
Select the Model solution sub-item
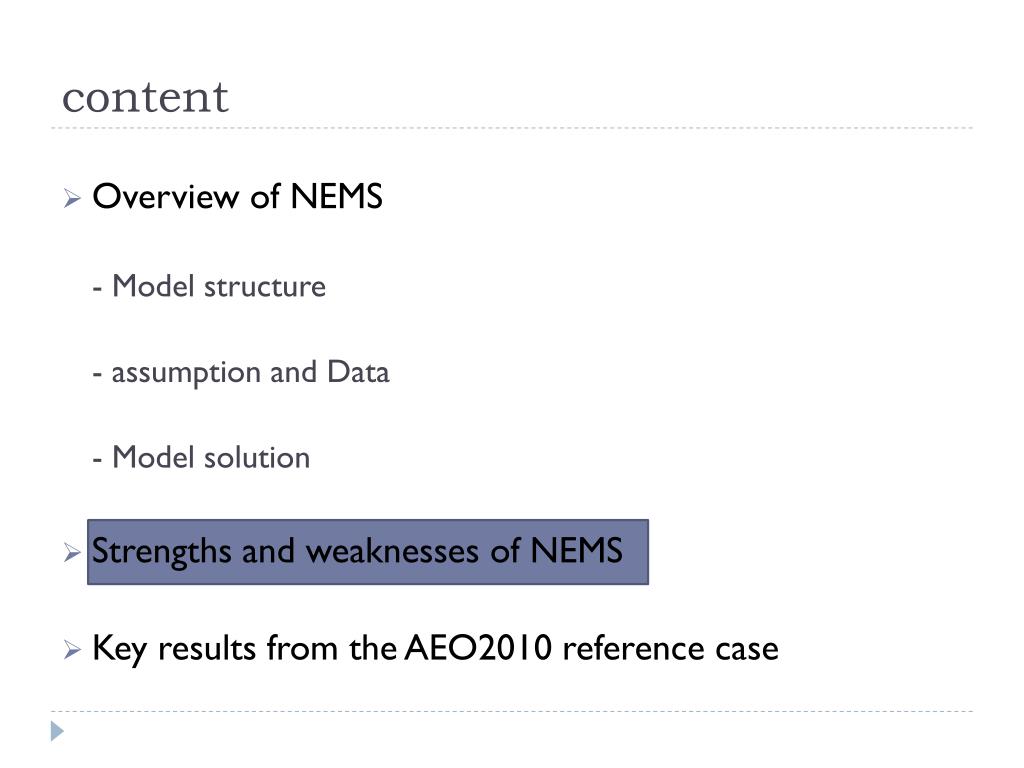(x=201, y=457)
